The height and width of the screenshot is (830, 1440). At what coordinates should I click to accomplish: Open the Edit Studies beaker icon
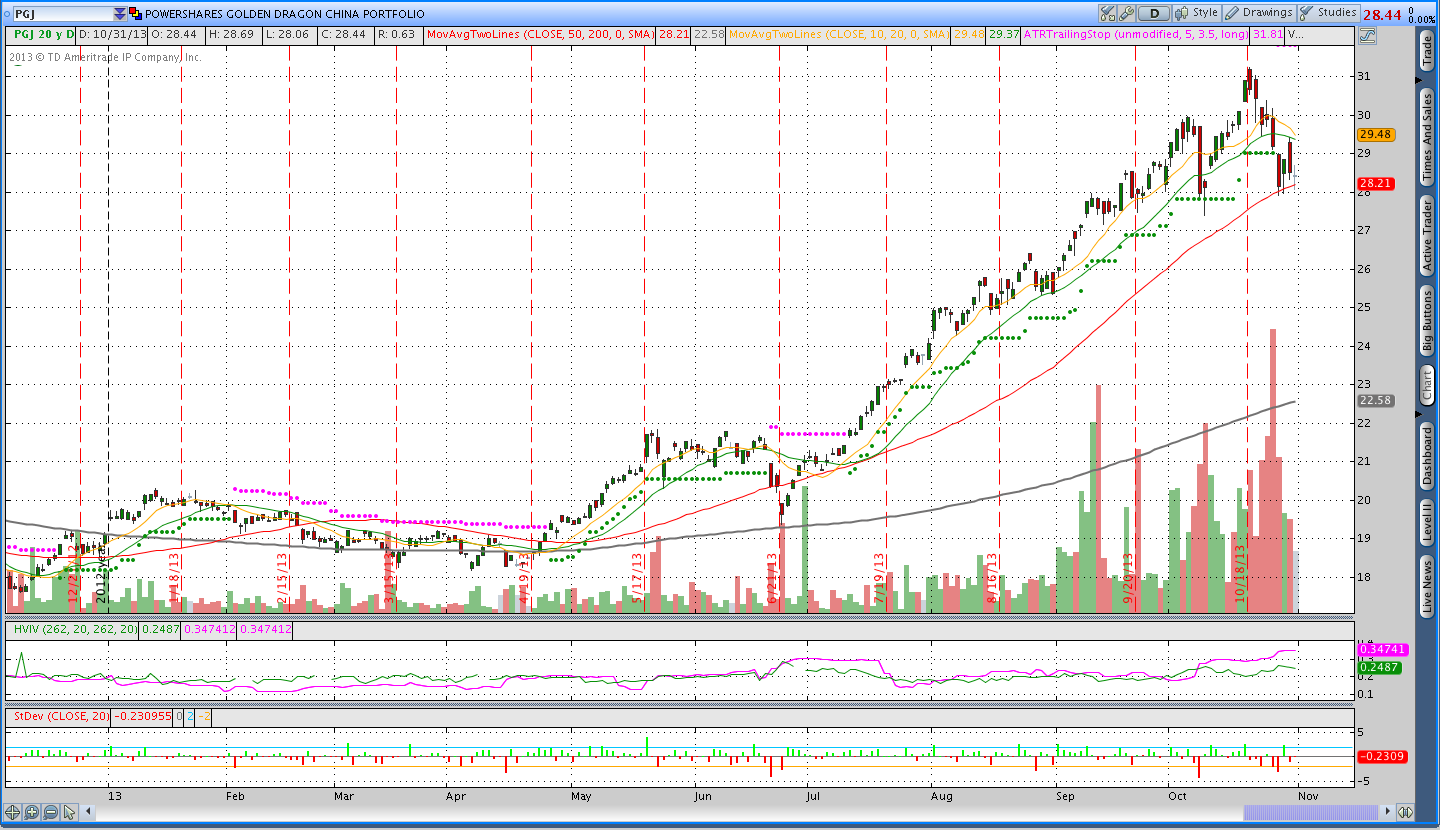(1107, 13)
